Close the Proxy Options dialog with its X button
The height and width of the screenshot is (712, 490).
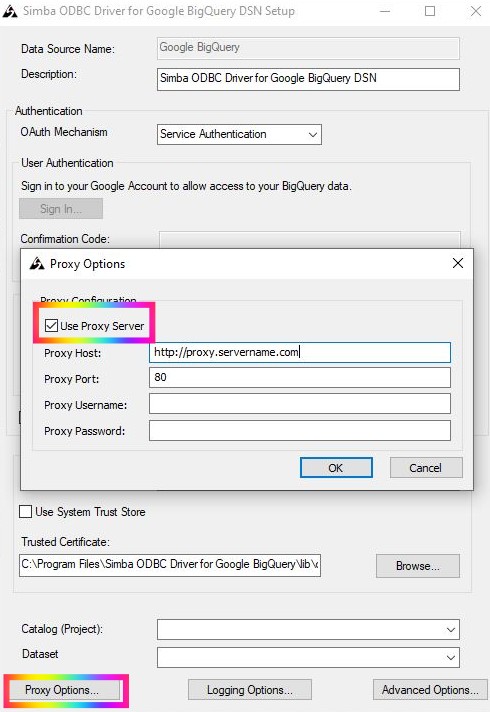pos(458,263)
